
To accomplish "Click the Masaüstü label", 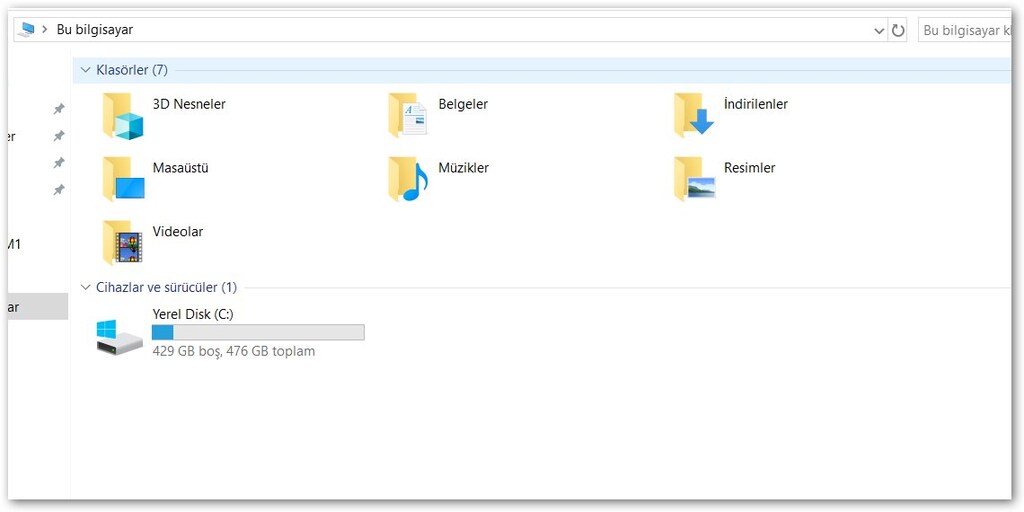I will click(x=180, y=167).
